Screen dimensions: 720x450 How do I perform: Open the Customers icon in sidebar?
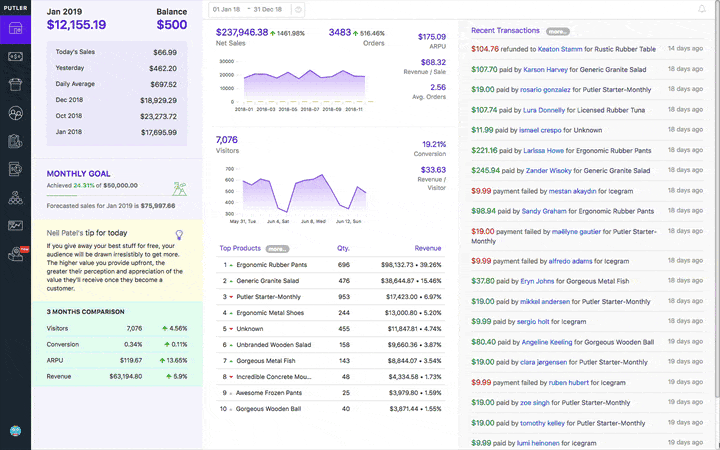(15, 114)
